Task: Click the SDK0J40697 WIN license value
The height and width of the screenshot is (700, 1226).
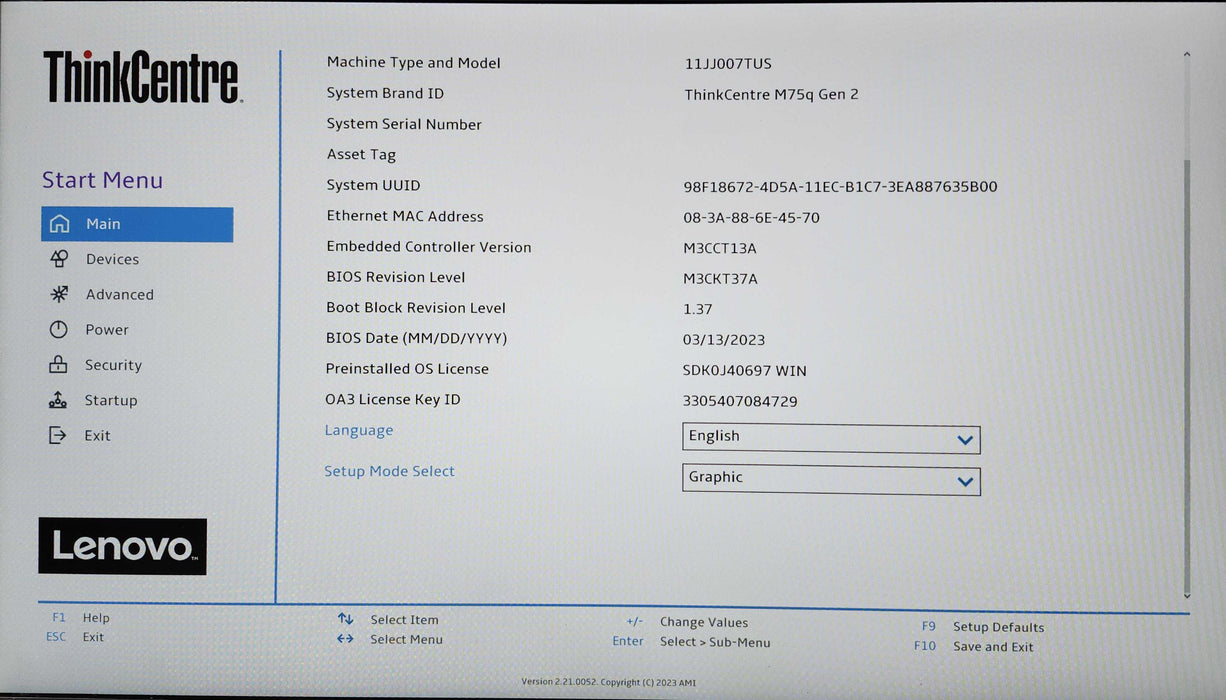Action: pyautogui.click(x=745, y=371)
